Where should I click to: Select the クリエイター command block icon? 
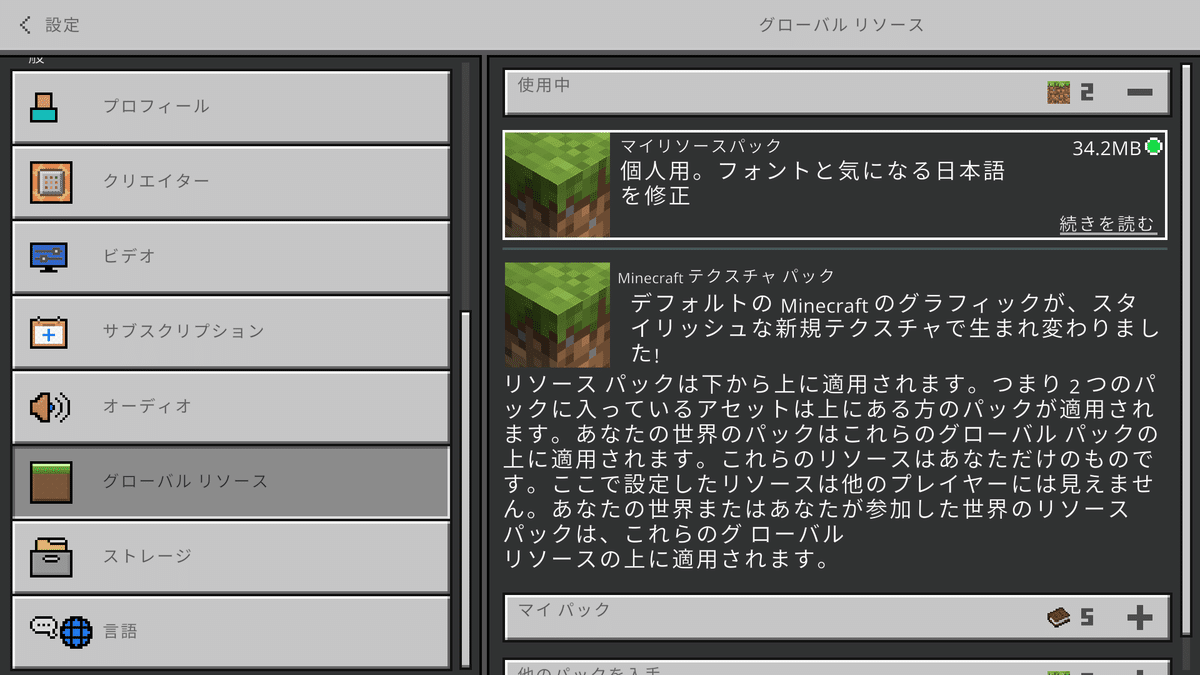tap(49, 181)
